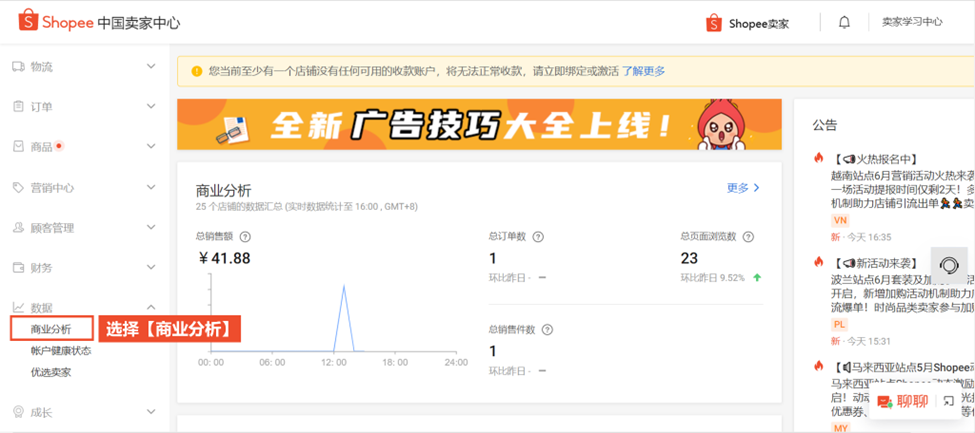
Task: Click the Shopee logo in header
Action: click(x=56, y=22)
